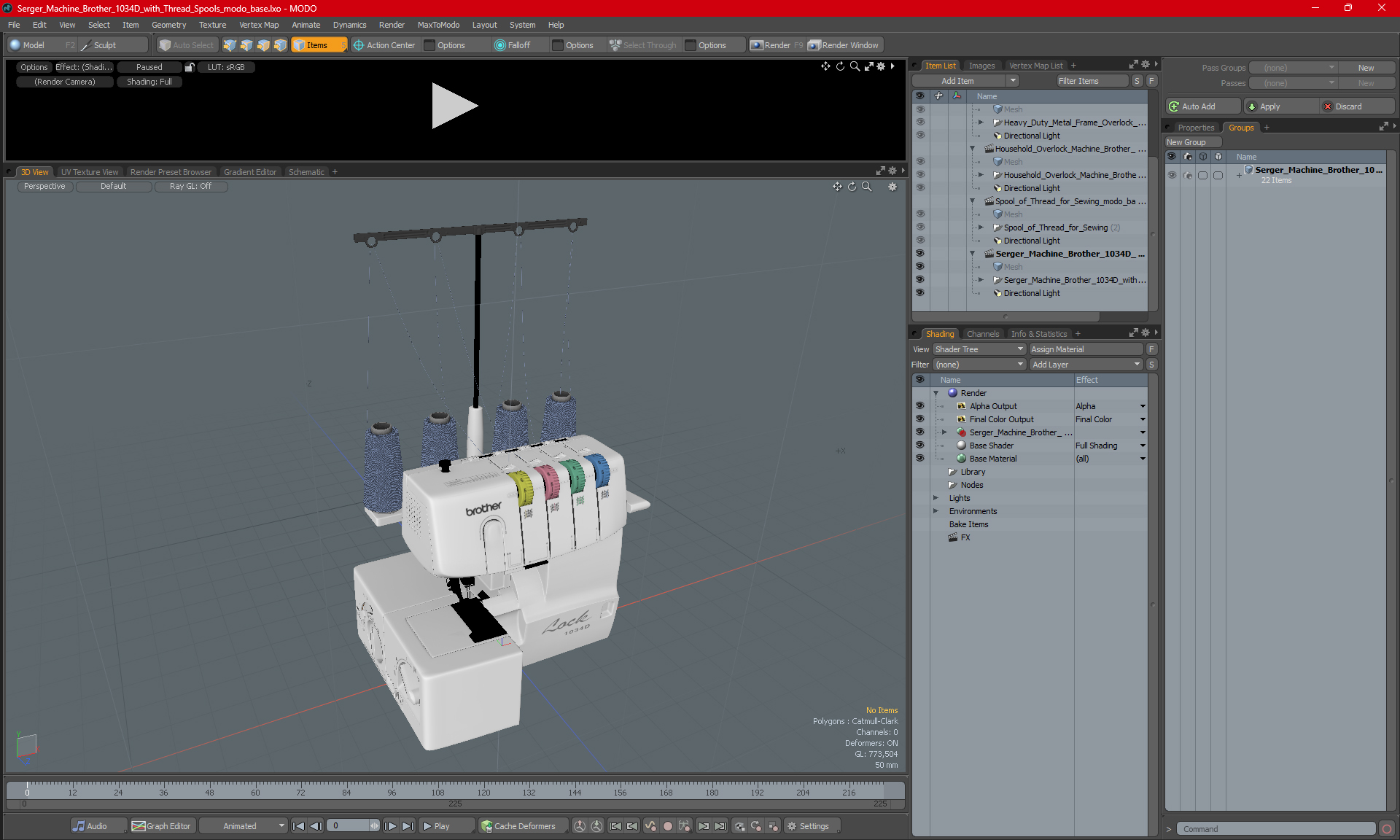The height and width of the screenshot is (840, 1400).
Task: Select Polygons selection mode icon
Action: pos(263,45)
